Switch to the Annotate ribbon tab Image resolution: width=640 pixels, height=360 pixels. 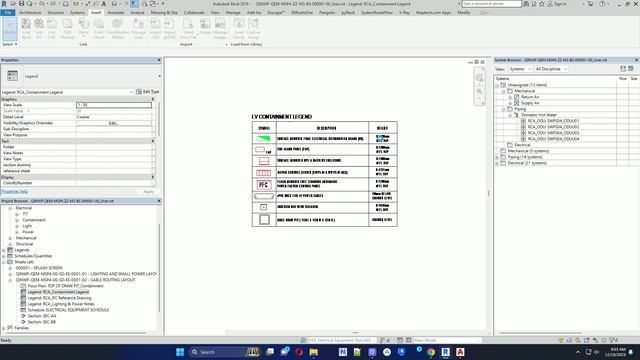click(x=116, y=13)
